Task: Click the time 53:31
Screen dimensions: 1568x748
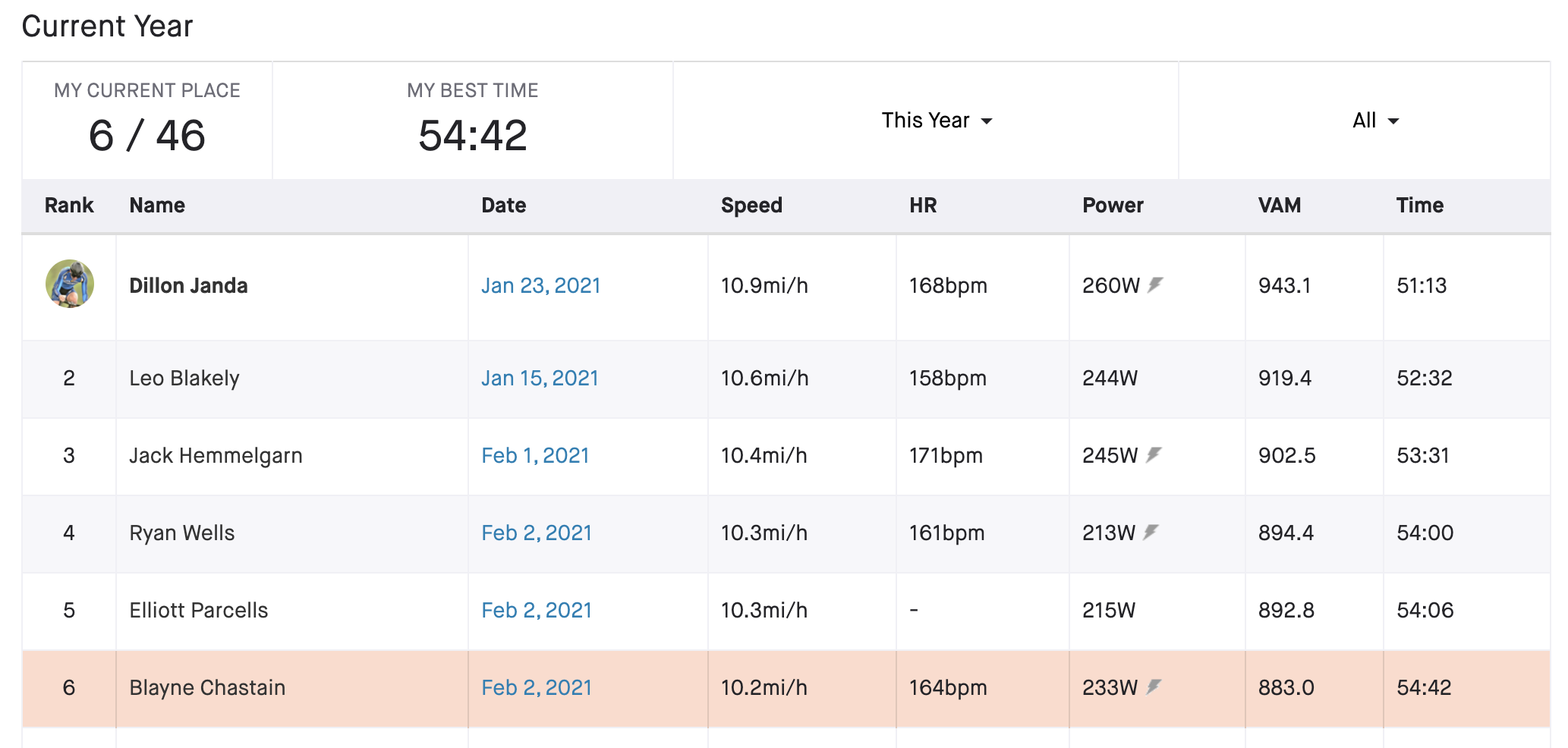Action: pos(1423,455)
